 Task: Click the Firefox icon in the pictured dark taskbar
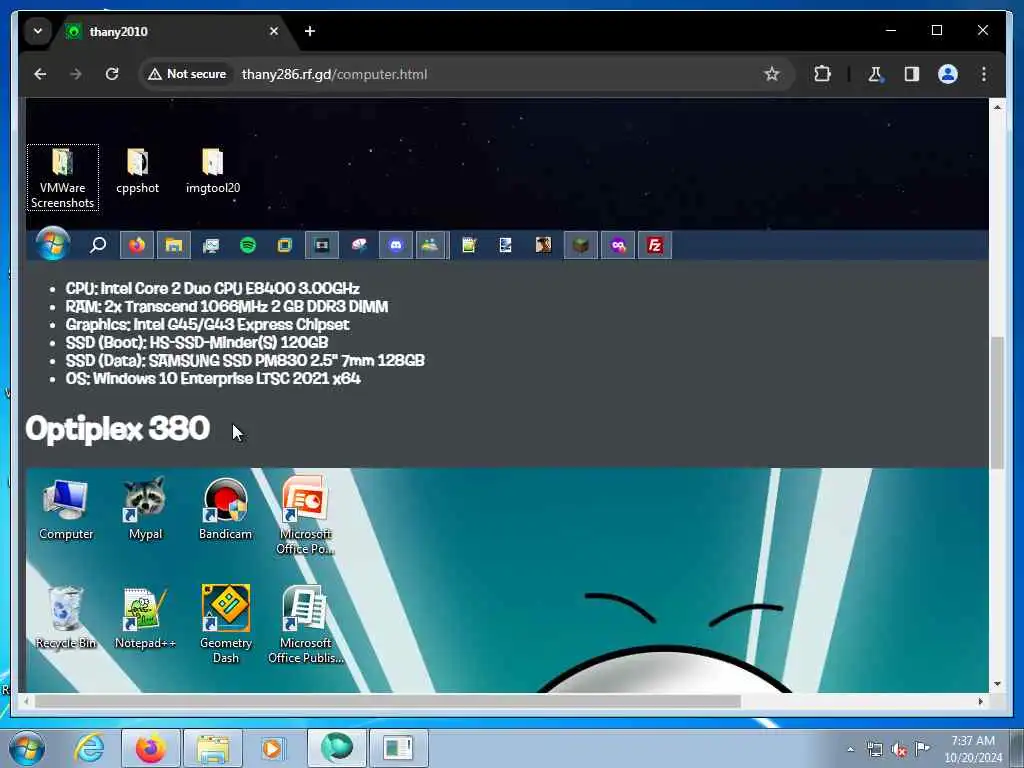(x=137, y=246)
